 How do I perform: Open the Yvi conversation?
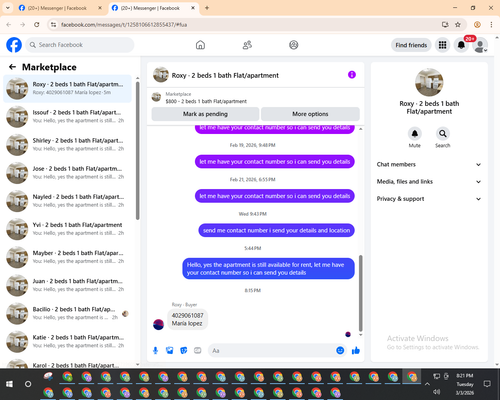point(67,229)
